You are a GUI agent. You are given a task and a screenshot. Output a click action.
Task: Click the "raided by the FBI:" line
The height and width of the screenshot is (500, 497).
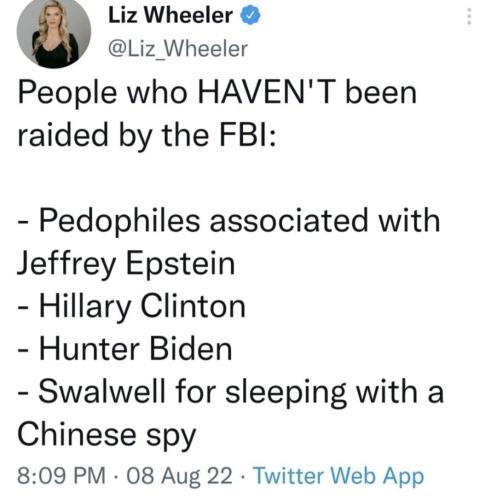(x=147, y=136)
